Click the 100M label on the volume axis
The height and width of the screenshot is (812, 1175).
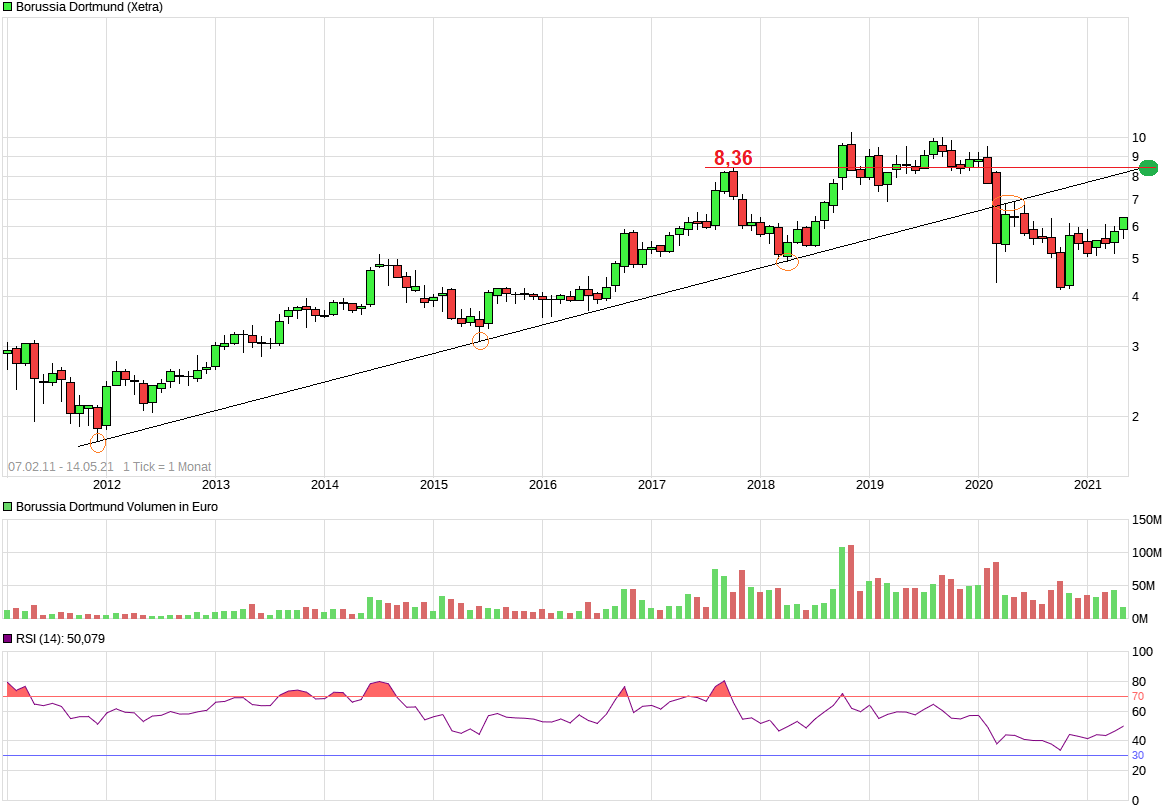tap(1145, 553)
